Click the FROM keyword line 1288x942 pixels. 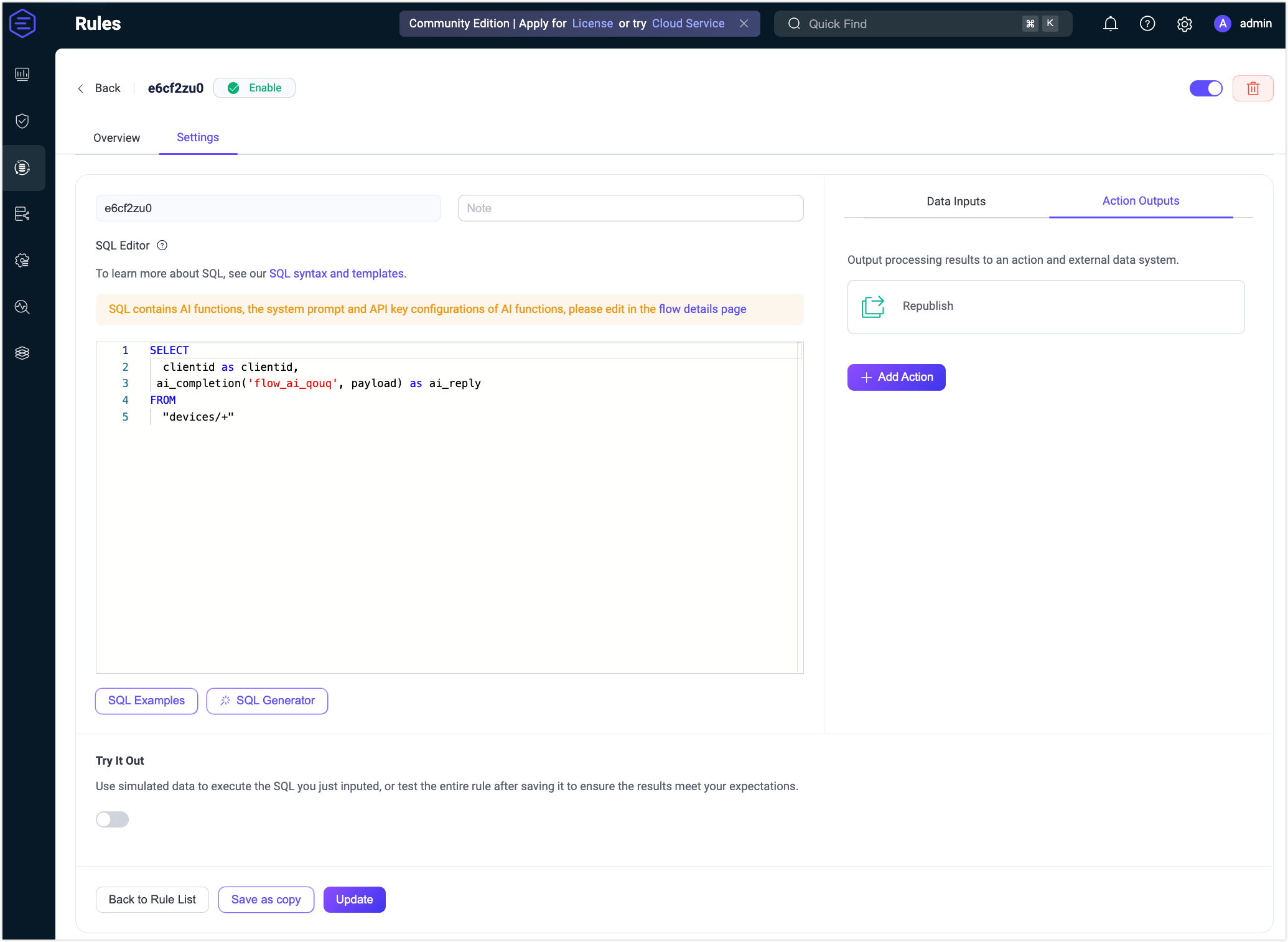(x=163, y=400)
